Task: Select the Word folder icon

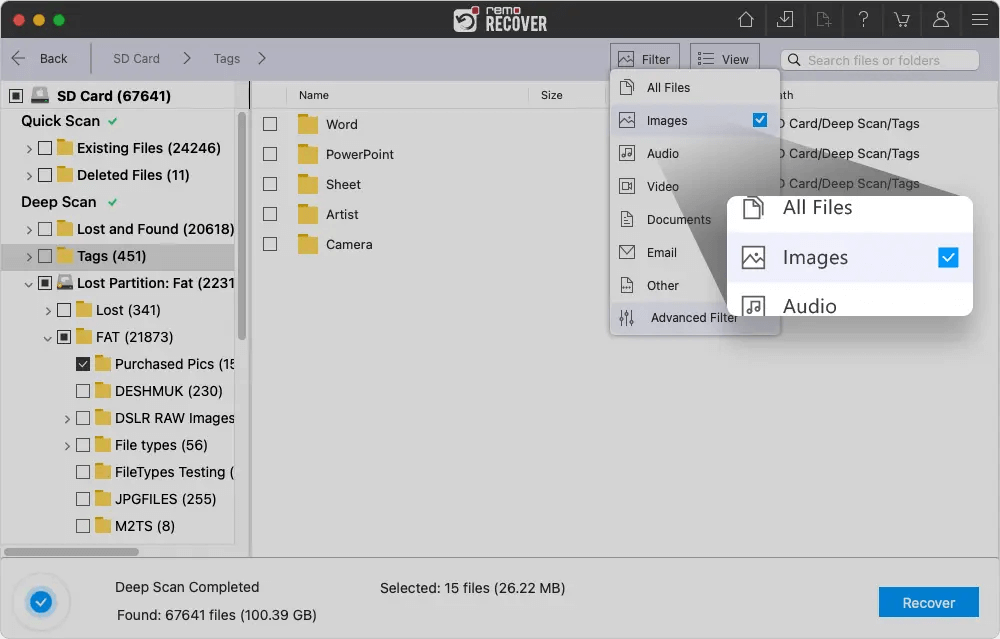Action: [x=307, y=124]
